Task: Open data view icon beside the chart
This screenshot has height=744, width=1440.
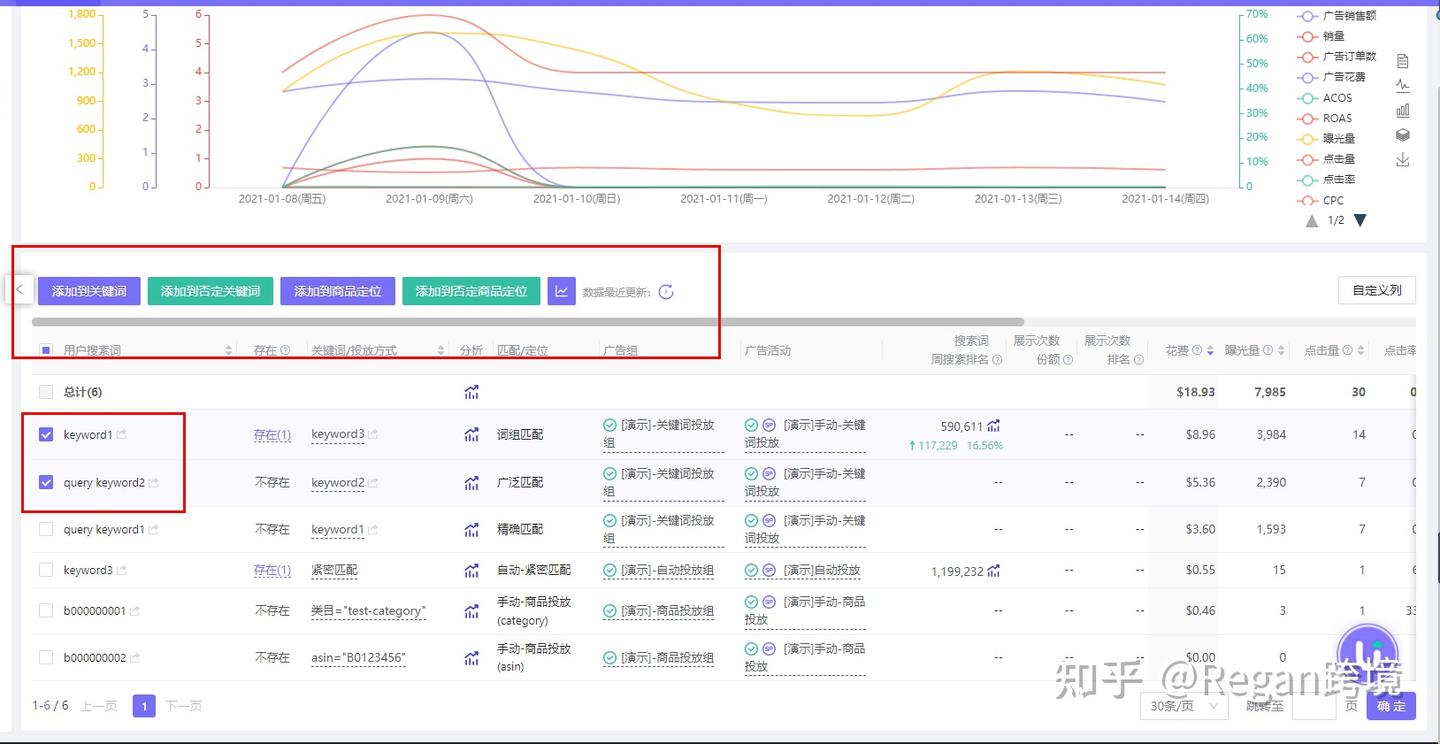Action: tap(1403, 61)
